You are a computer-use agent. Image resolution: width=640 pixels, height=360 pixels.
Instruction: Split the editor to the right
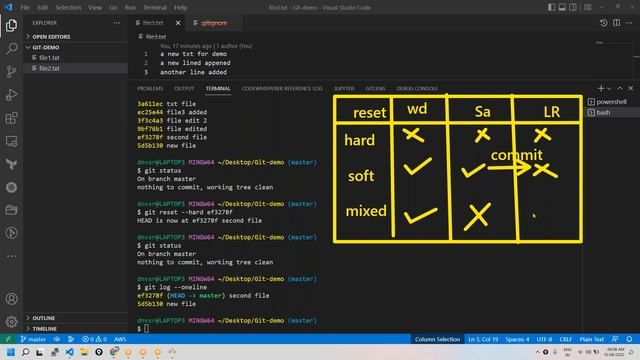616,23
